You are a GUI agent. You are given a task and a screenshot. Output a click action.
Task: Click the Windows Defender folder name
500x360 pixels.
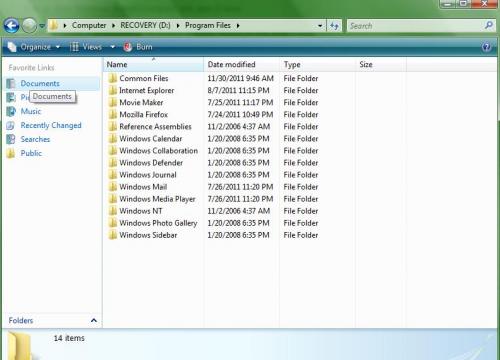[x=151, y=163]
